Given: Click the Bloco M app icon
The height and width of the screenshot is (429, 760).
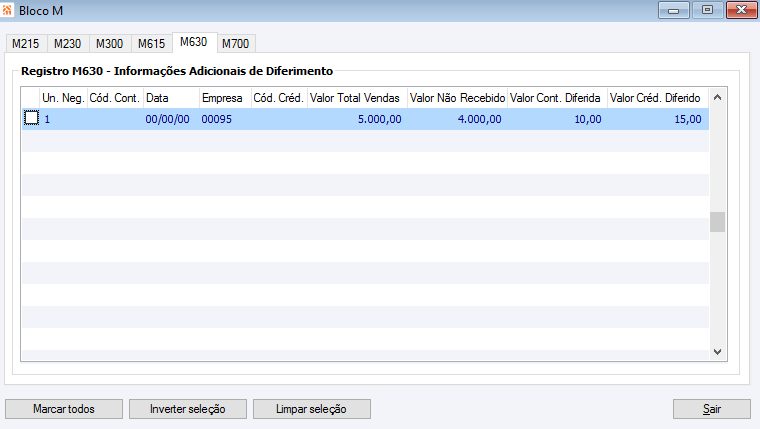Looking at the screenshot, I should [7, 10].
